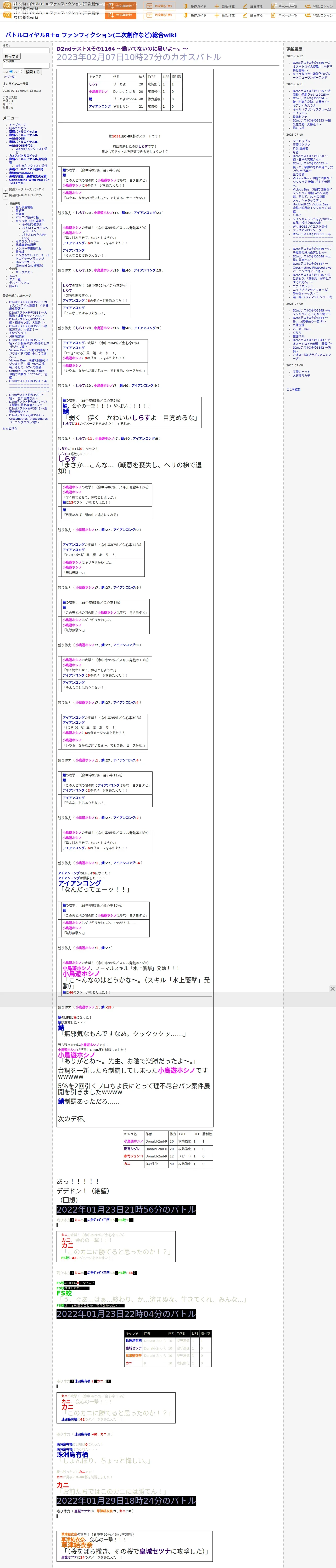Click ここを編集 at the right sidebar bottom
The width and height of the screenshot is (336, 1568).
pyautogui.click(x=293, y=390)
